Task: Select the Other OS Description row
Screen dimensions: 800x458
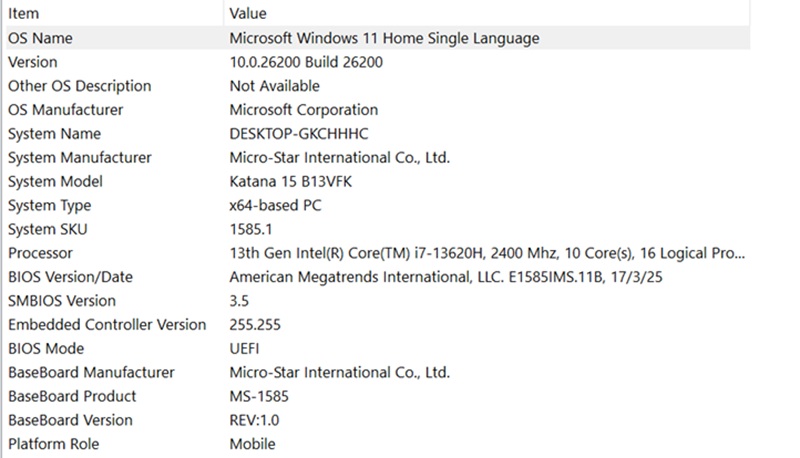Action: pyautogui.click(x=378, y=86)
